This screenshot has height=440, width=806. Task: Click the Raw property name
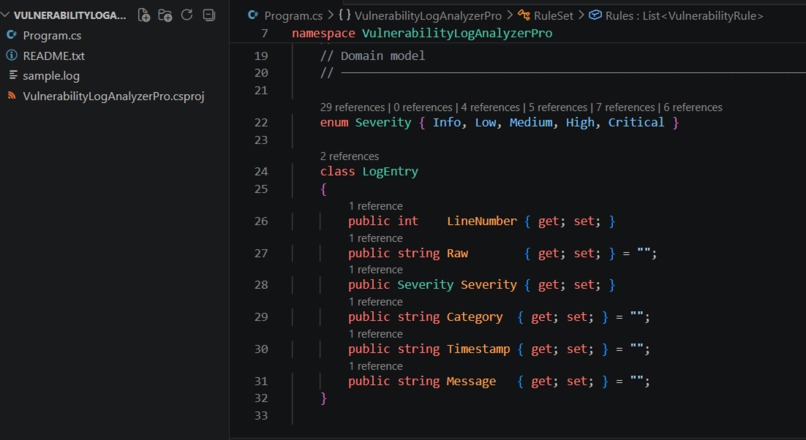click(x=457, y=253)
